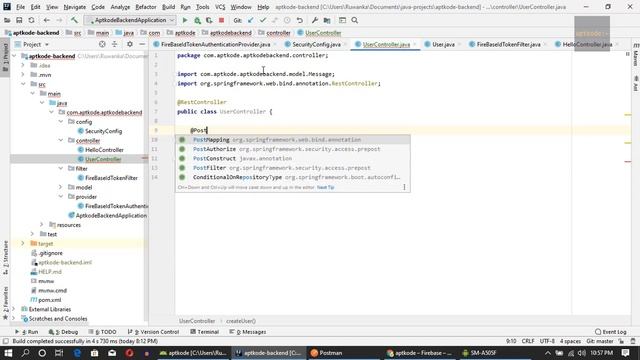Screen dimensions: 640x360
Task: Open HelloController in project tree
Action: click(x=104, y=150)
